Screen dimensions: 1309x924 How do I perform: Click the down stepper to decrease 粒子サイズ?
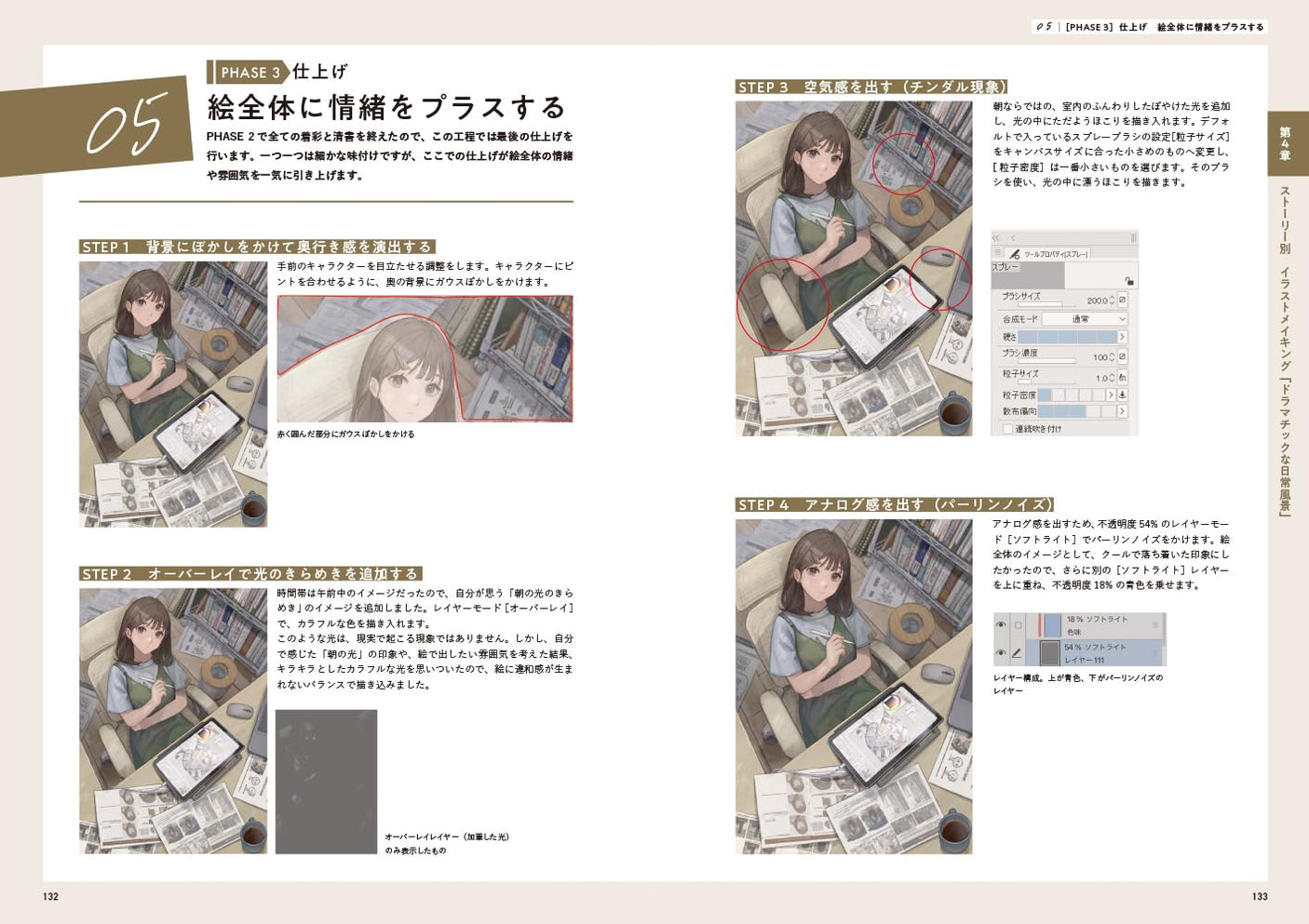point(1111,382)
